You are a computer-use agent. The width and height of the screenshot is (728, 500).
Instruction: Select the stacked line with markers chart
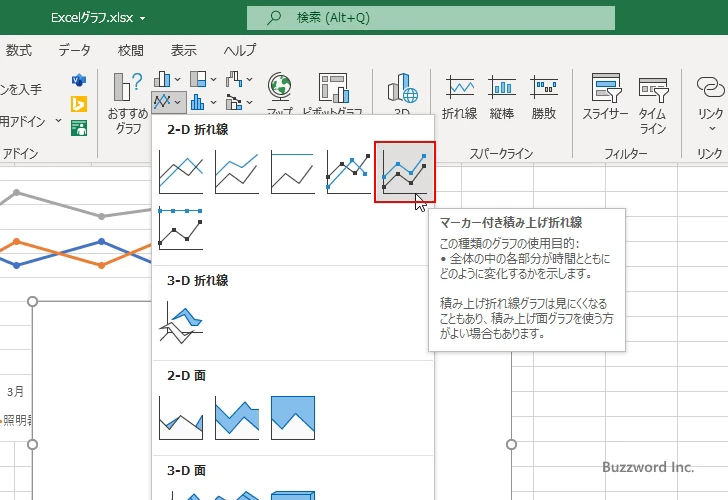(x=404, y=171)
